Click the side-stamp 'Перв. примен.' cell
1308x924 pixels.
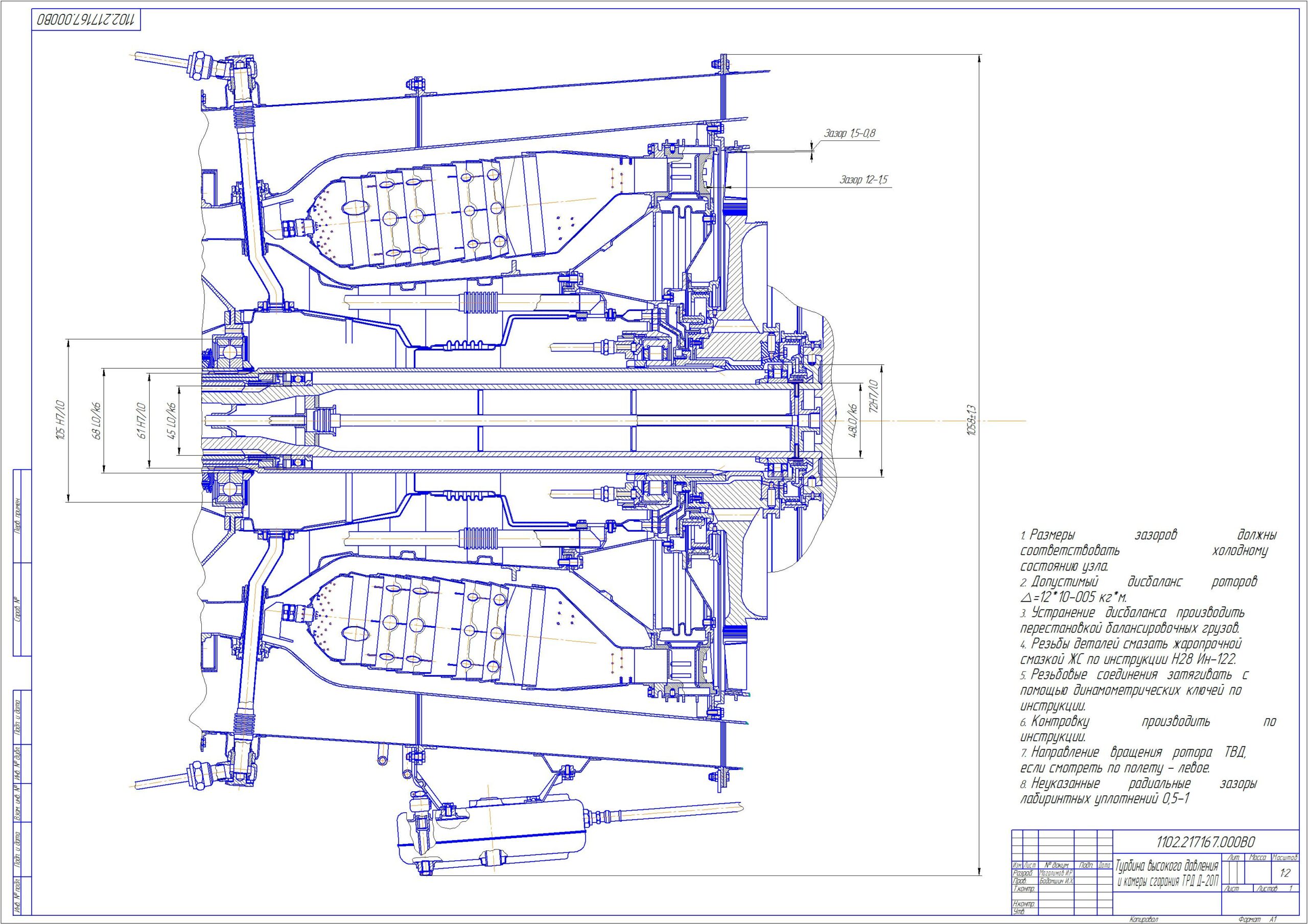18,516
